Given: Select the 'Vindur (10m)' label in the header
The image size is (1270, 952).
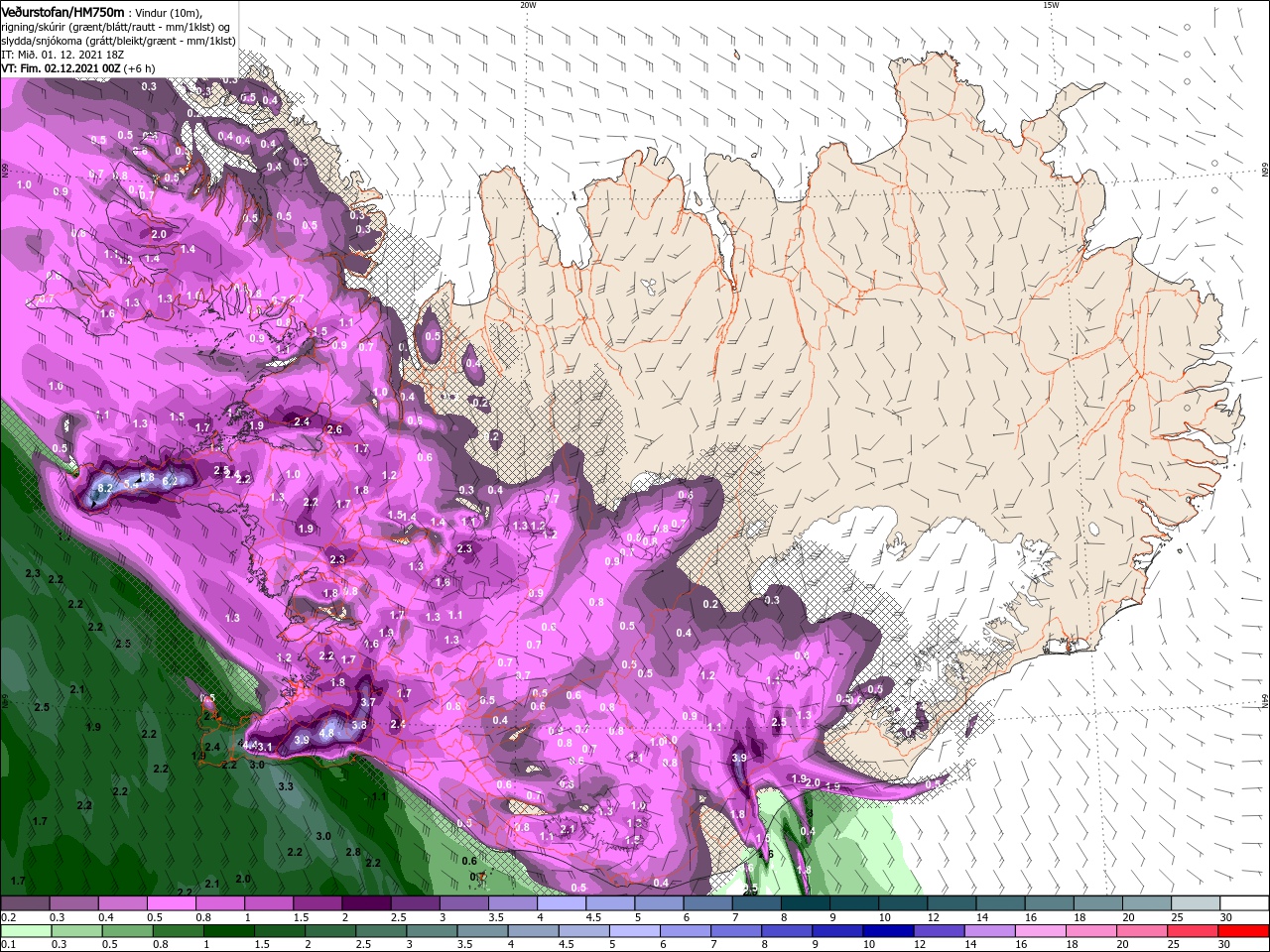Looking at the screenshot, I should tap(169, 11).
